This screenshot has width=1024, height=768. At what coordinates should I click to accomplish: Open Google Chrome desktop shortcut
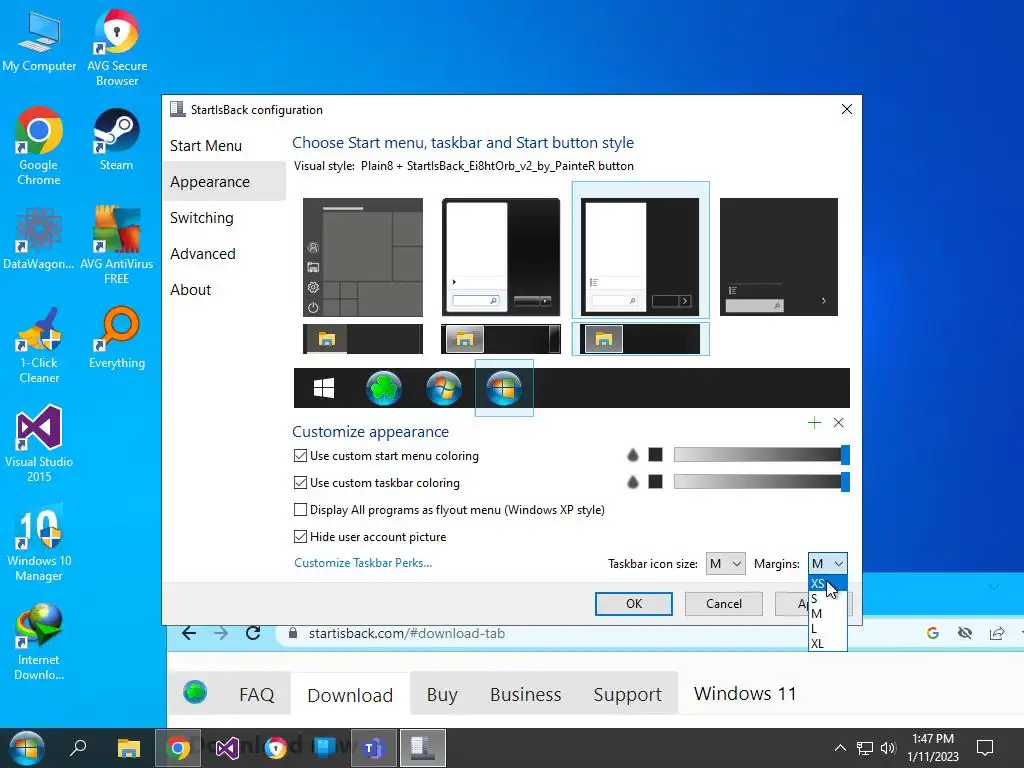39,146
